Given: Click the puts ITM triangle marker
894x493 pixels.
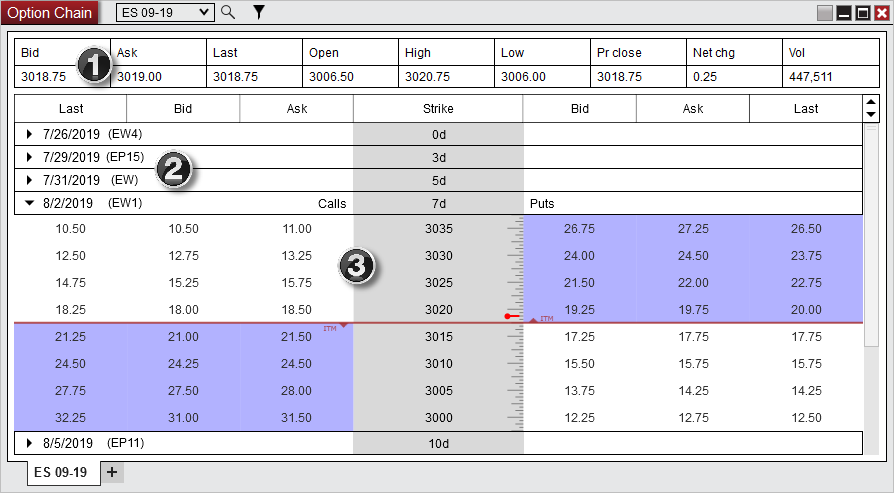Looking at the screenshot, I should click(534, 320).
